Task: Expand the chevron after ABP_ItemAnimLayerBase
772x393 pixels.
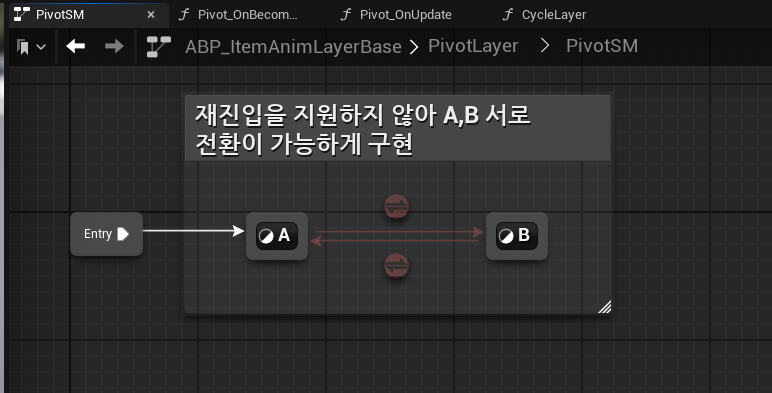Action: pyautogui.click(x=414, y=47)
